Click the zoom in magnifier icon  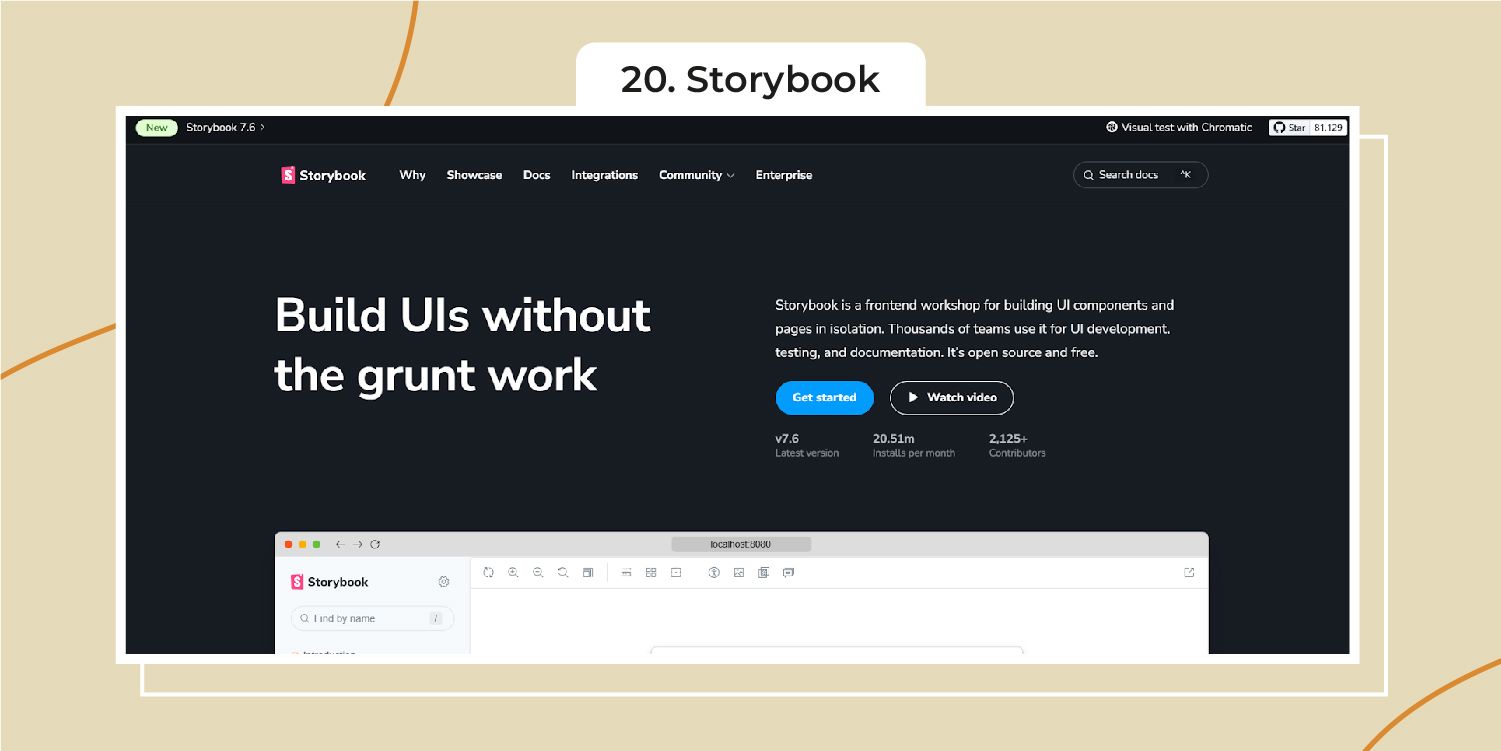[513, 573]
